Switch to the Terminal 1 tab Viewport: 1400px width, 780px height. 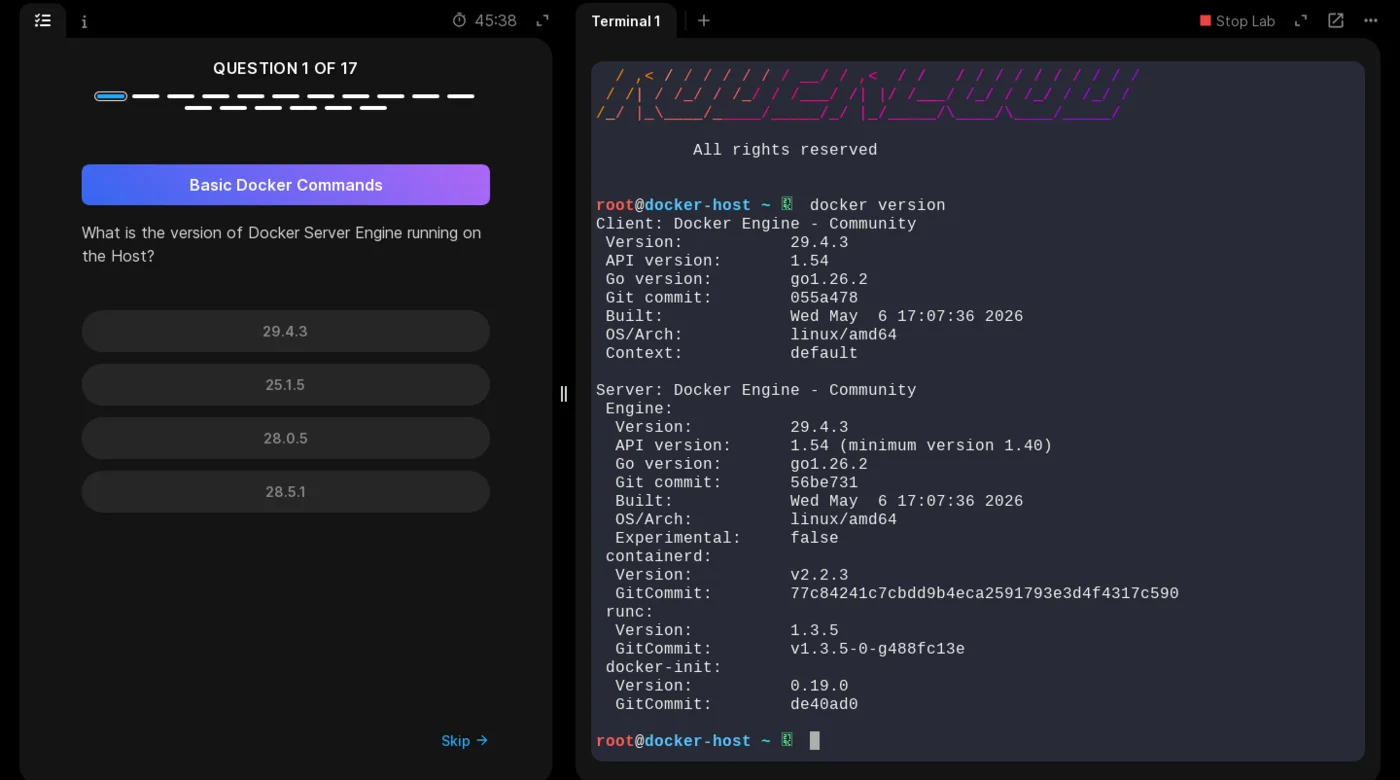pyautogui.click(x=626, y=21)
